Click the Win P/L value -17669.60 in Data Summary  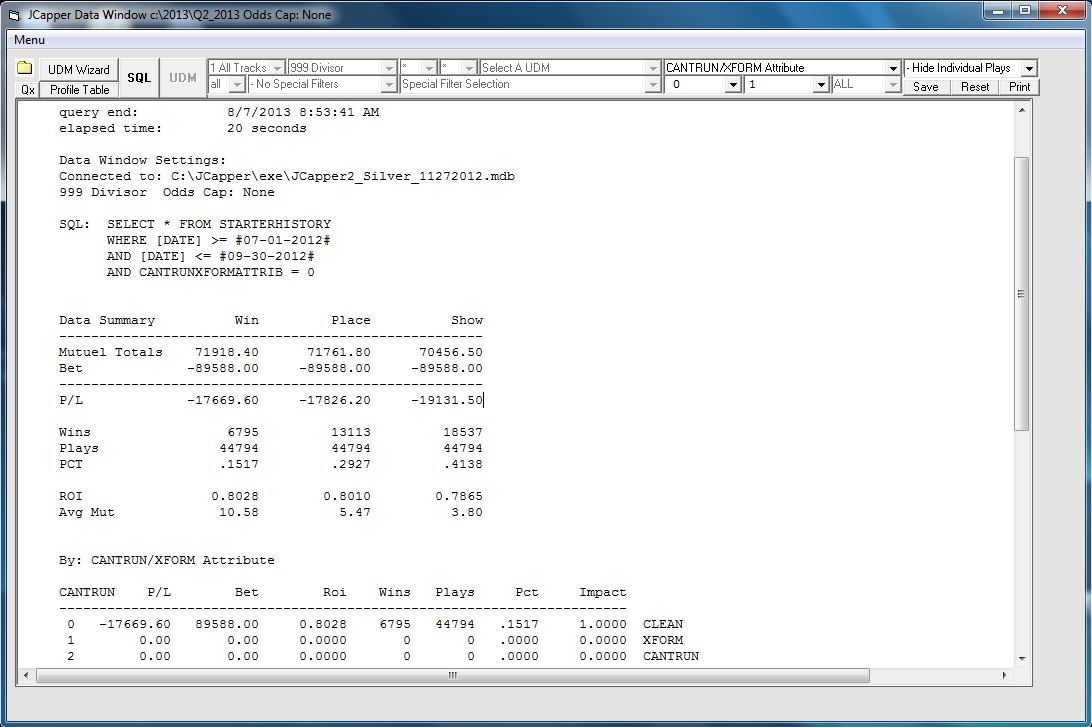coord(223,400)
